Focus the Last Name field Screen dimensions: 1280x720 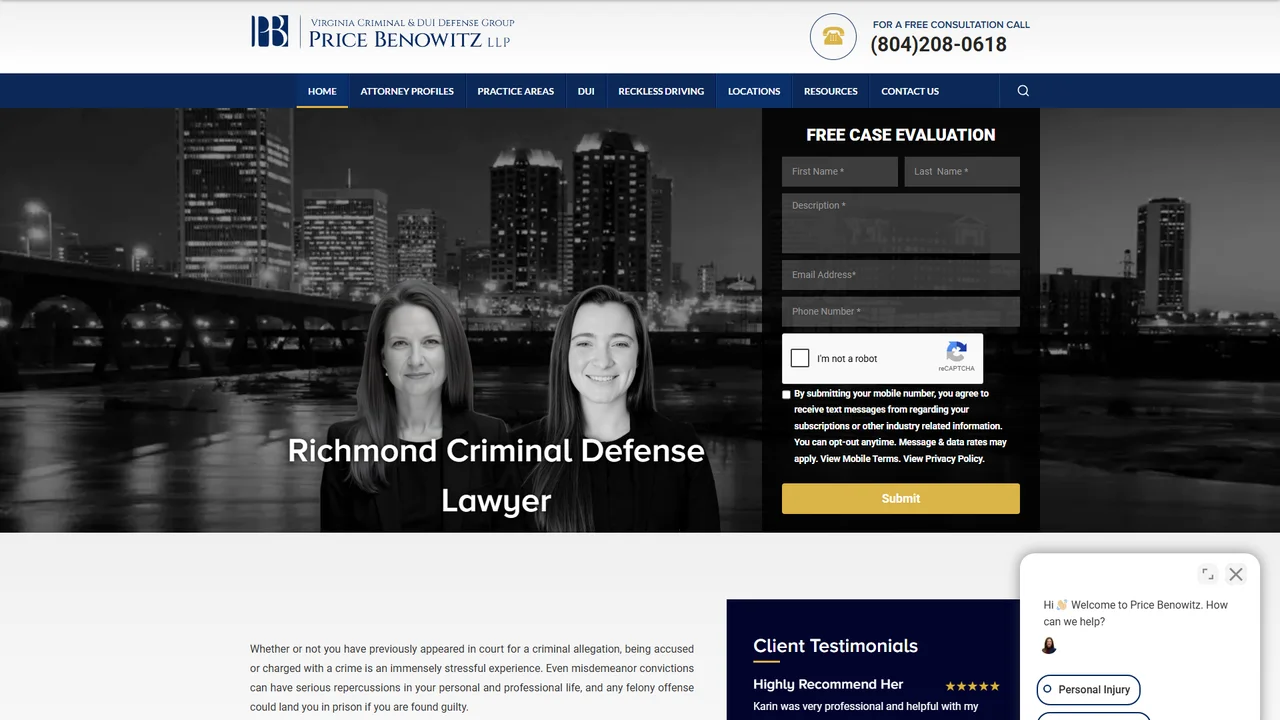point(962,172)
